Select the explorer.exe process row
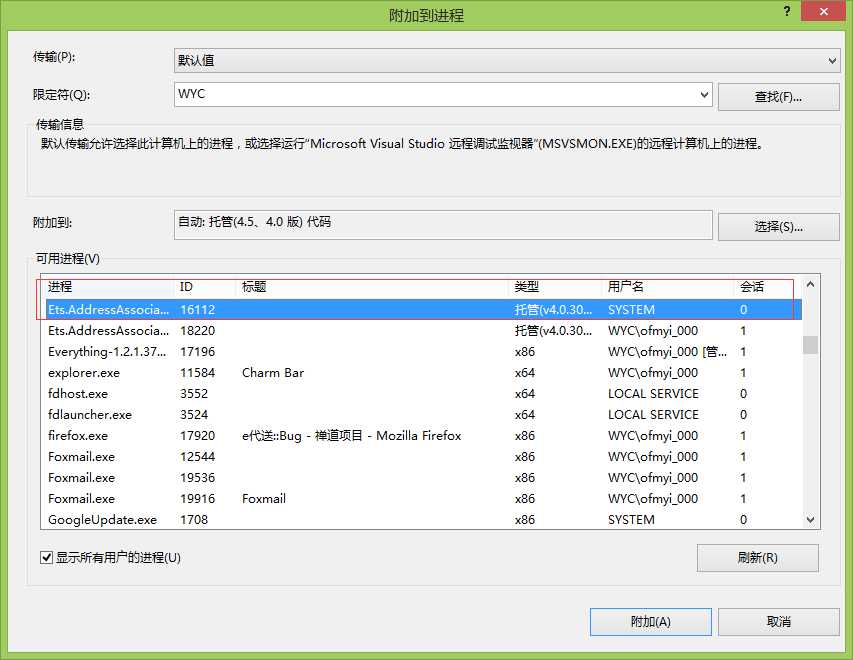 pyautogui.click(x=423, y=373)
